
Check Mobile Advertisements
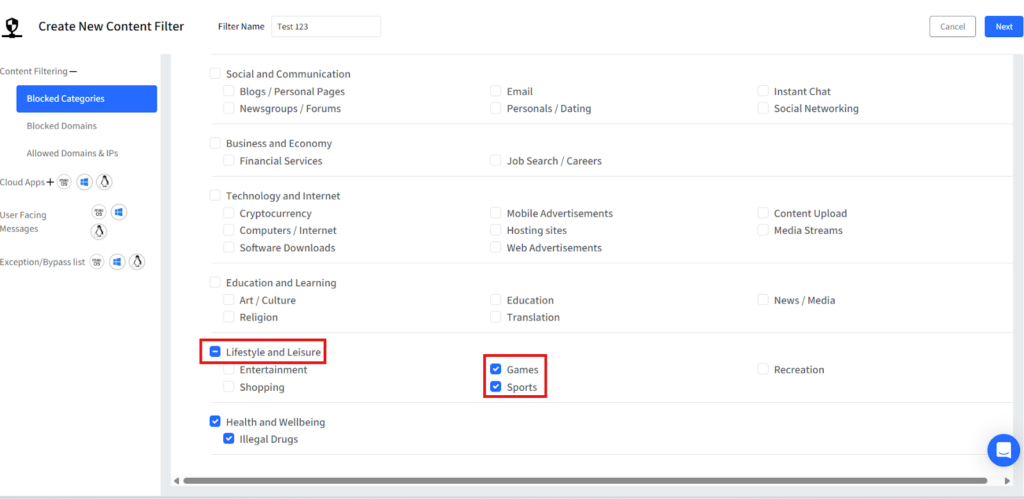click(x=496, y=213)
